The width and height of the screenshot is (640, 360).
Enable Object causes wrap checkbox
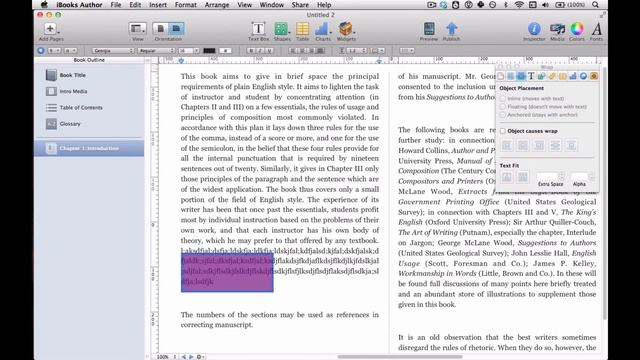pos(503,131)
